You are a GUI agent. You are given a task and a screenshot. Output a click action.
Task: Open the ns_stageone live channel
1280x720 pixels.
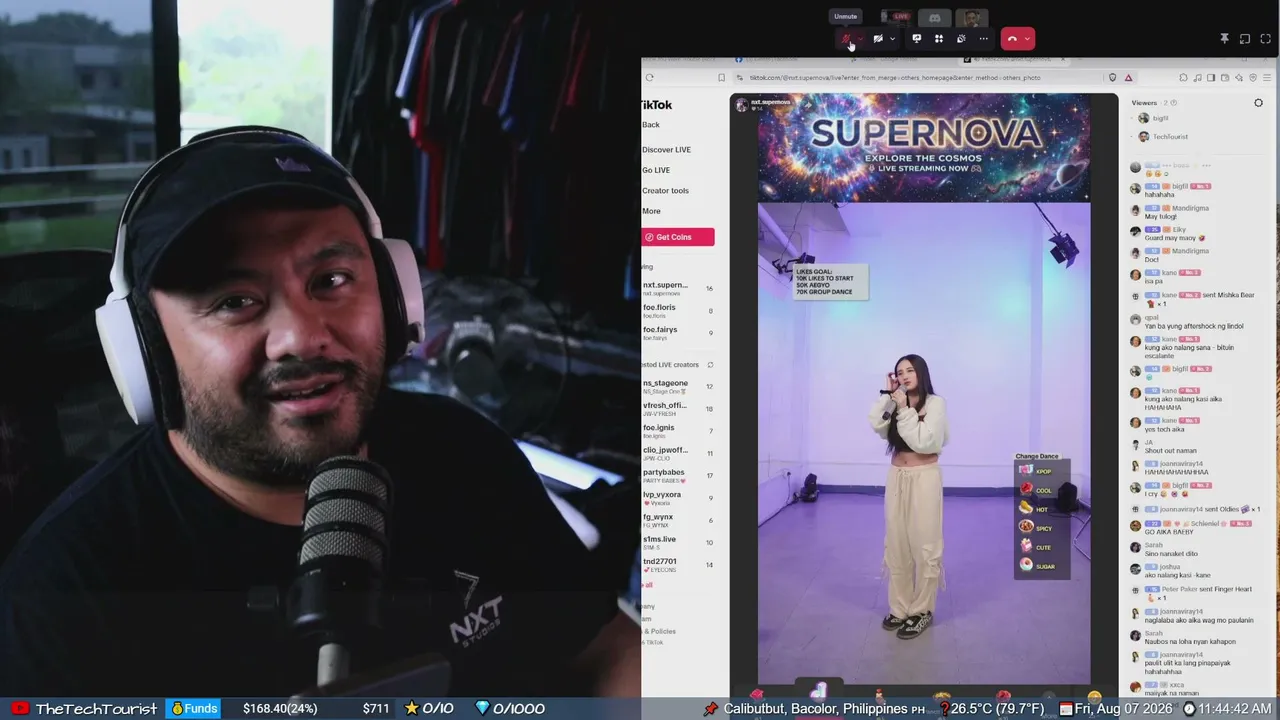coord(677,386)
